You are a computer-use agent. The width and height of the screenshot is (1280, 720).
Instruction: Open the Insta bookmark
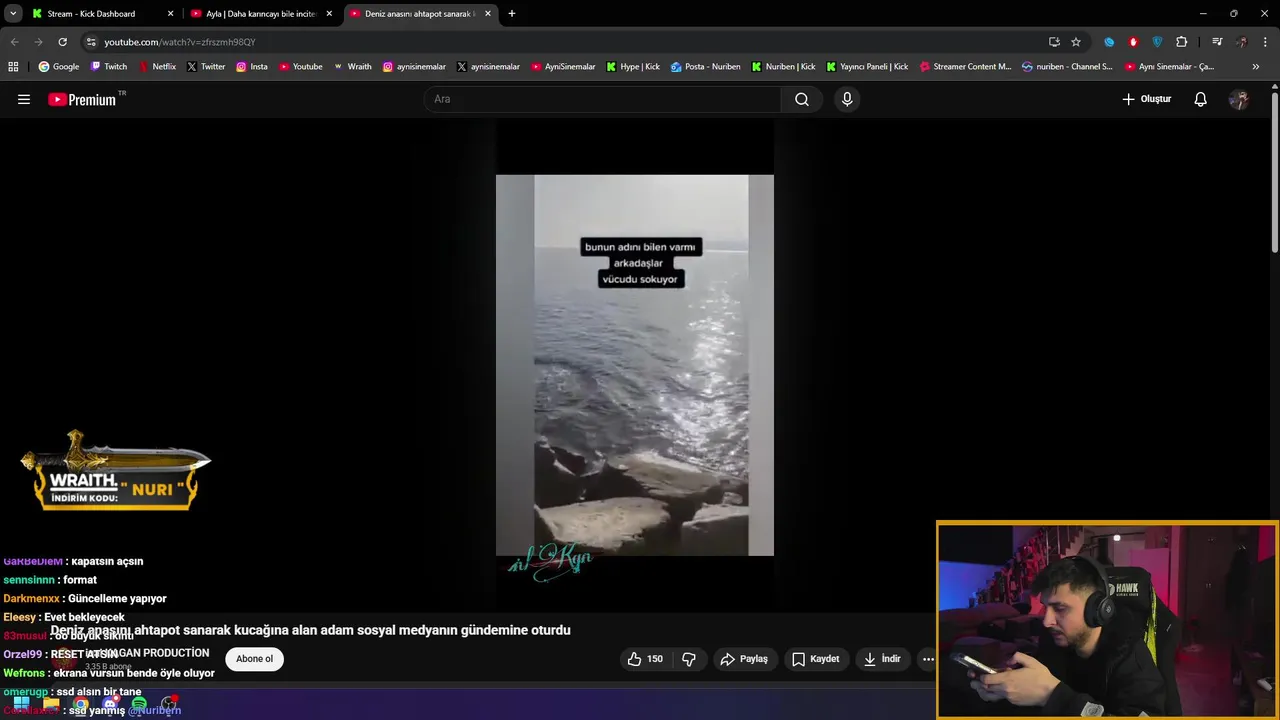[251, 67]
